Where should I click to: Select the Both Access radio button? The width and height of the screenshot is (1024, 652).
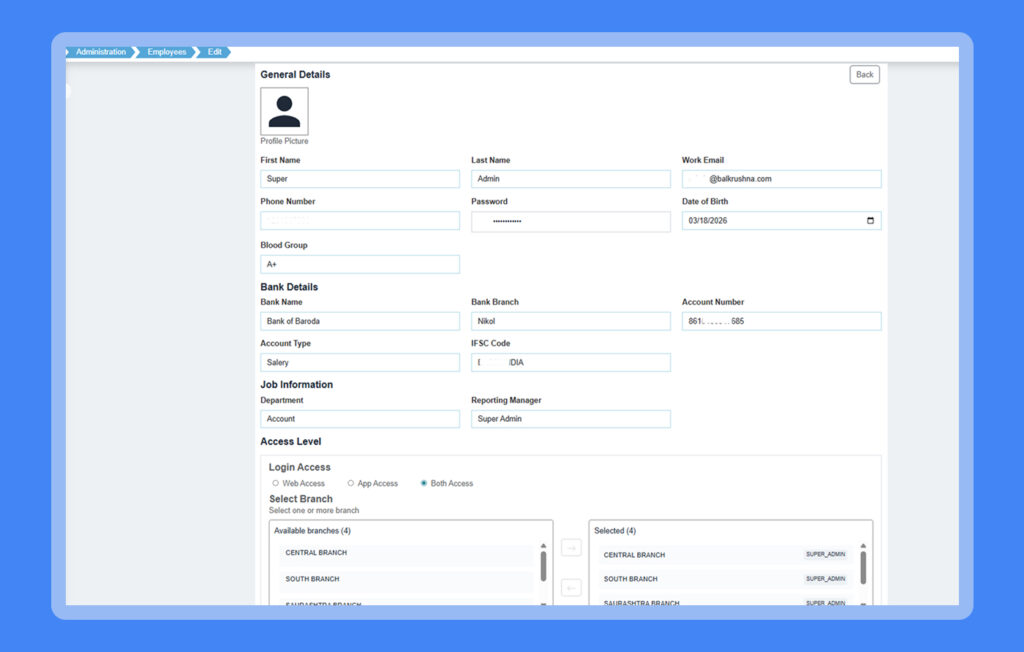[424, 483]
